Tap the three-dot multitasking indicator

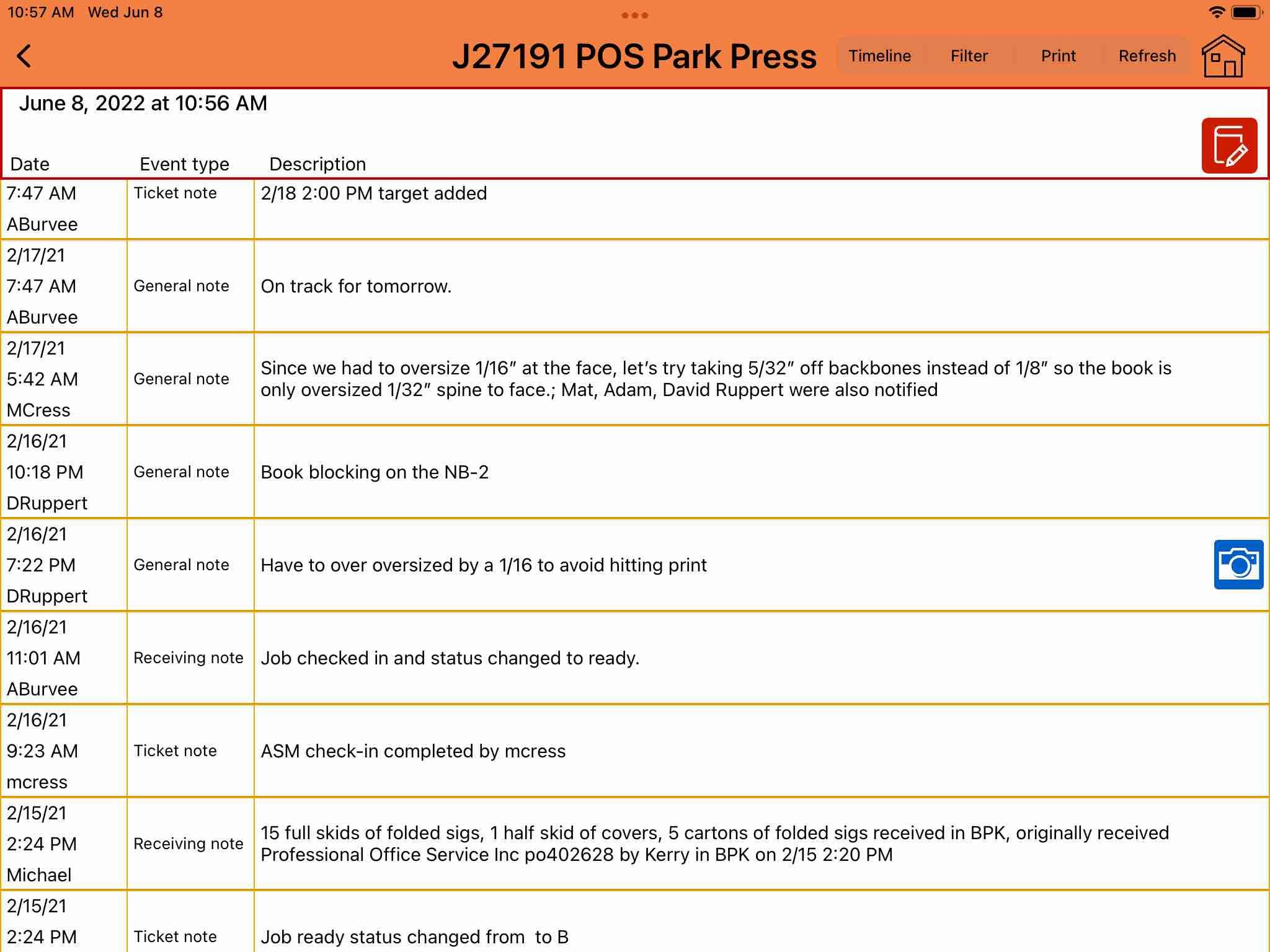(x=634, y=15)
